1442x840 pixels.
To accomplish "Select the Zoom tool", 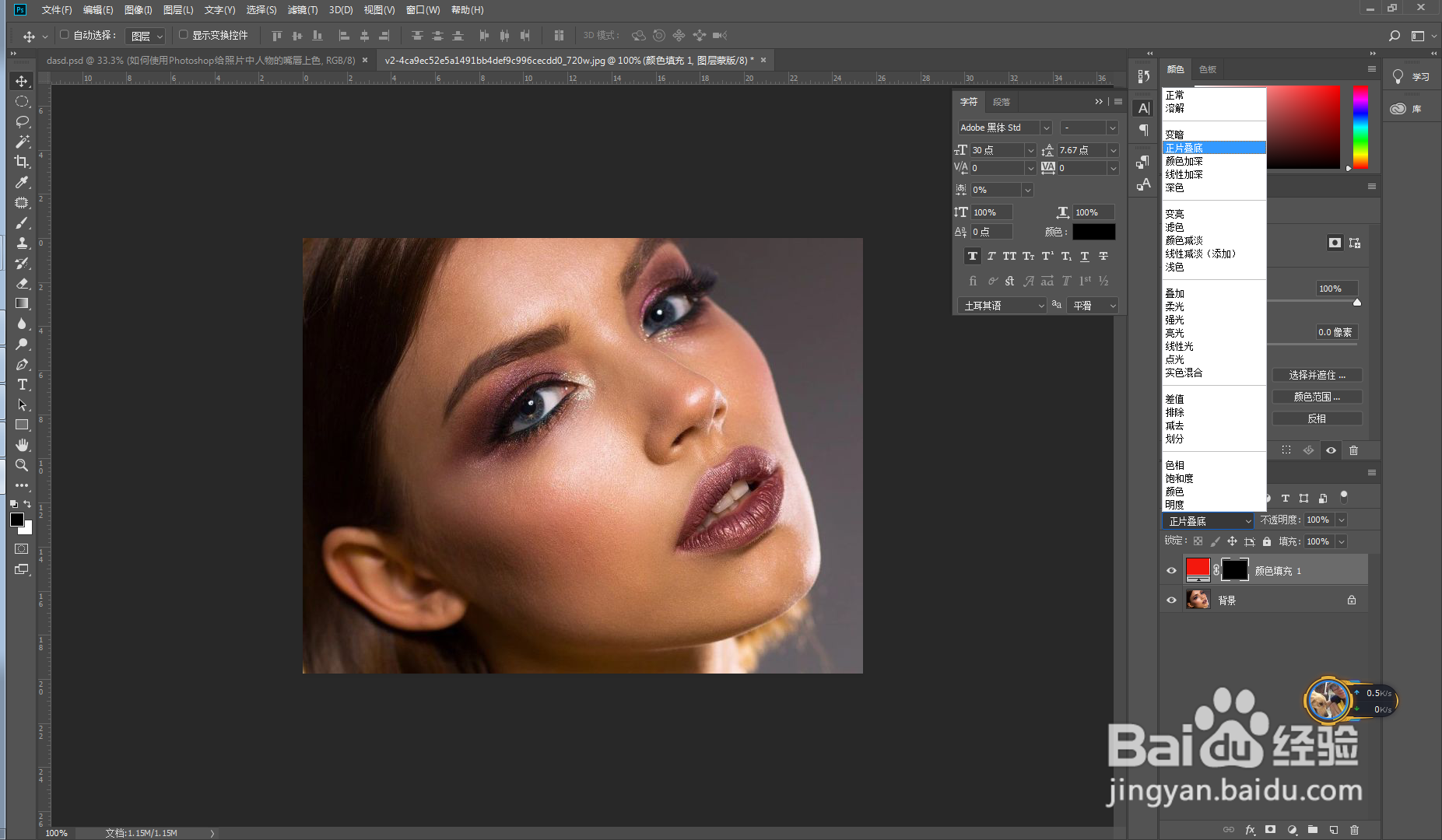I will (x=22, y=465).
